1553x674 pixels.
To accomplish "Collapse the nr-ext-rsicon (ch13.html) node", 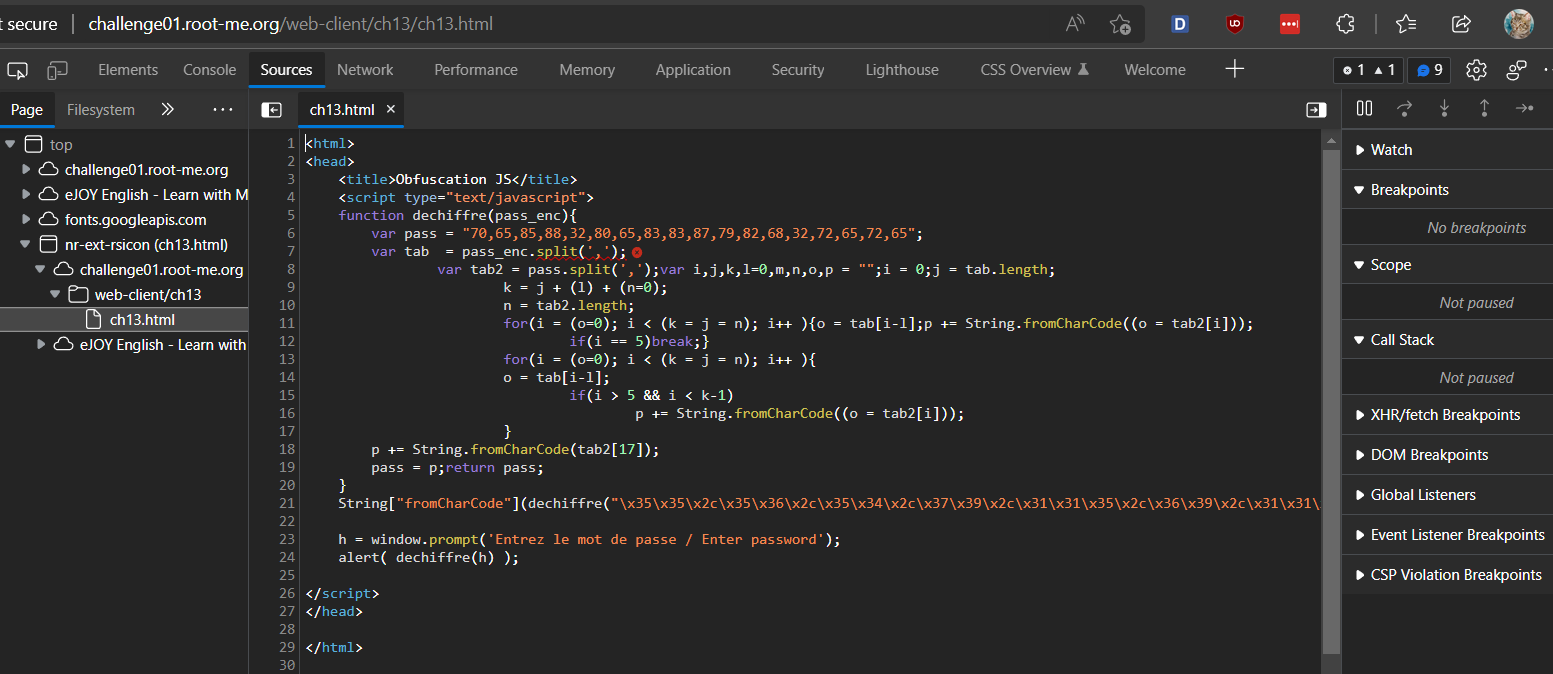I will (26, 244).
